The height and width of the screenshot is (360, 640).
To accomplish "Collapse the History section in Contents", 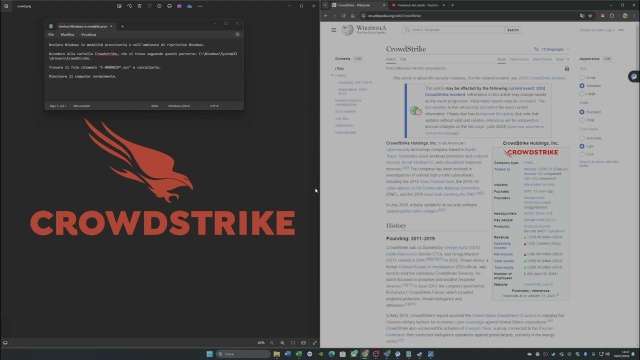I will [332, 76].
